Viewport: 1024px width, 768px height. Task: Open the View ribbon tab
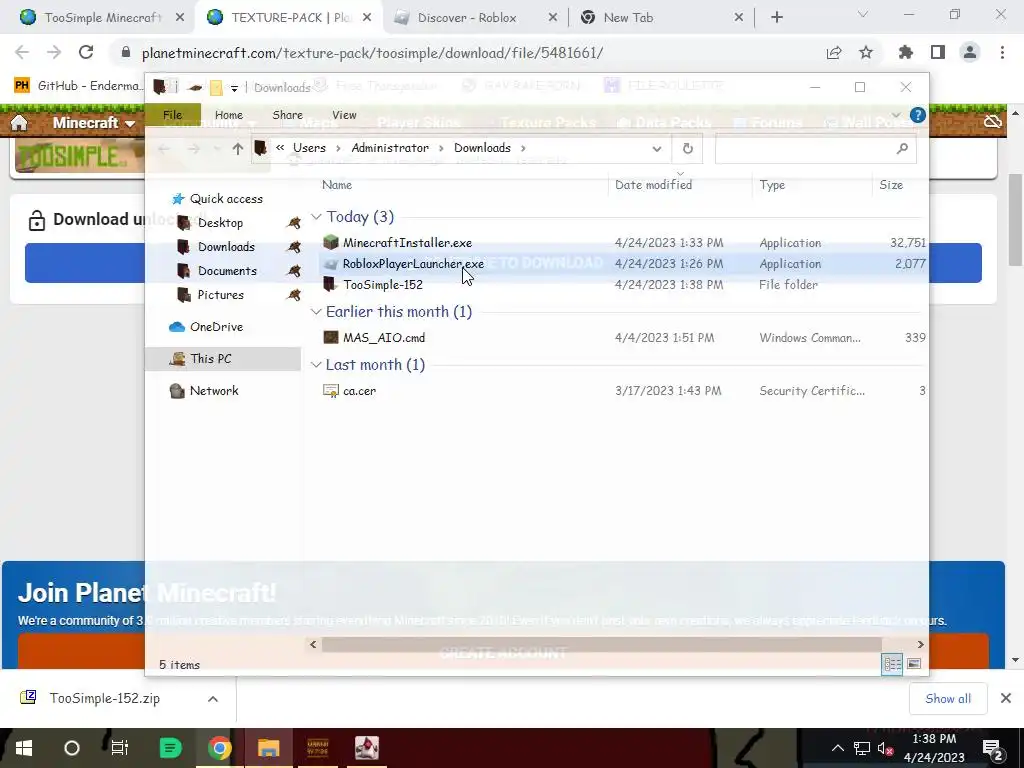(344, 115)
